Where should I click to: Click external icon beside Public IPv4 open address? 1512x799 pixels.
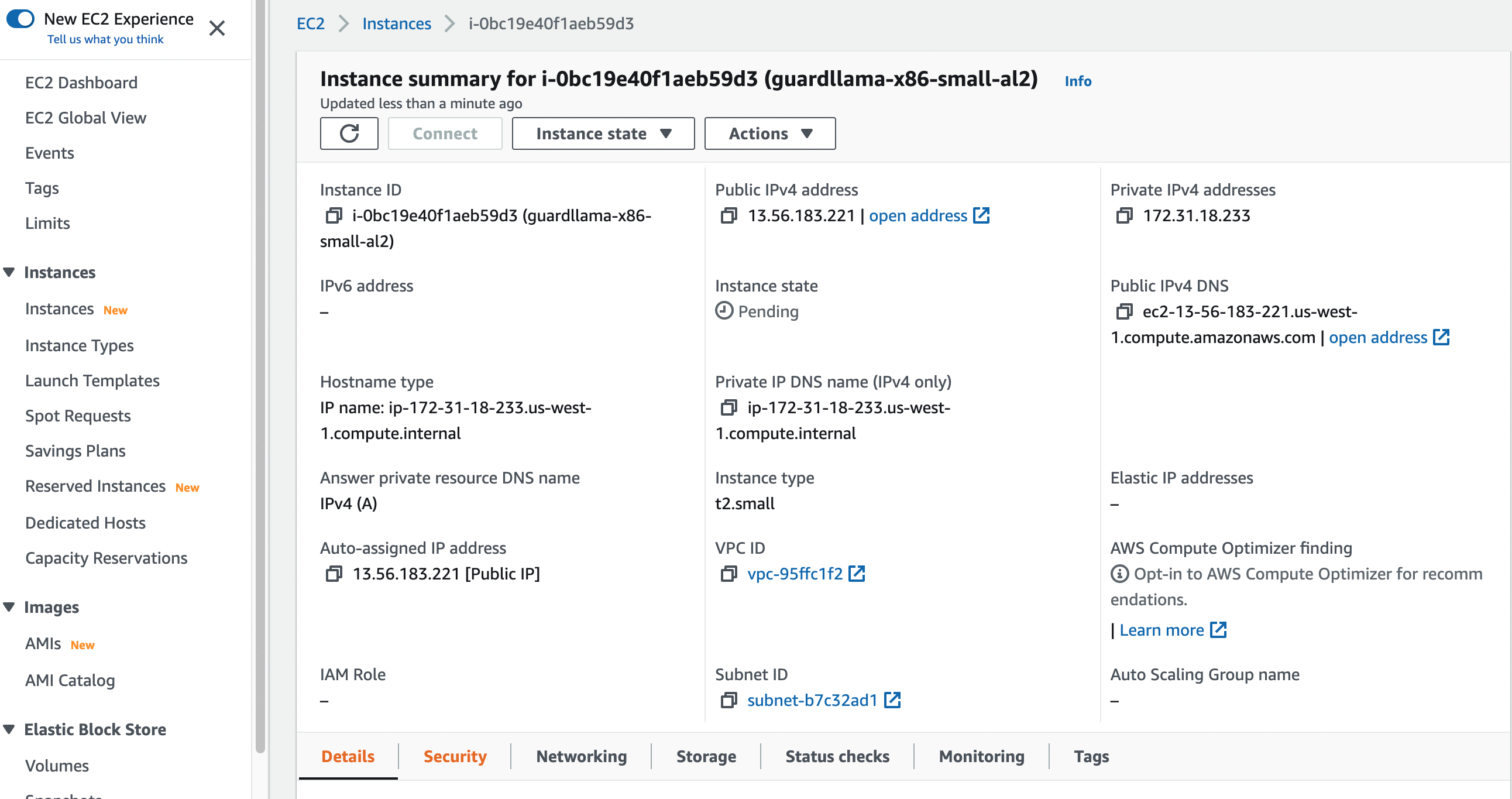coord(981,215)
